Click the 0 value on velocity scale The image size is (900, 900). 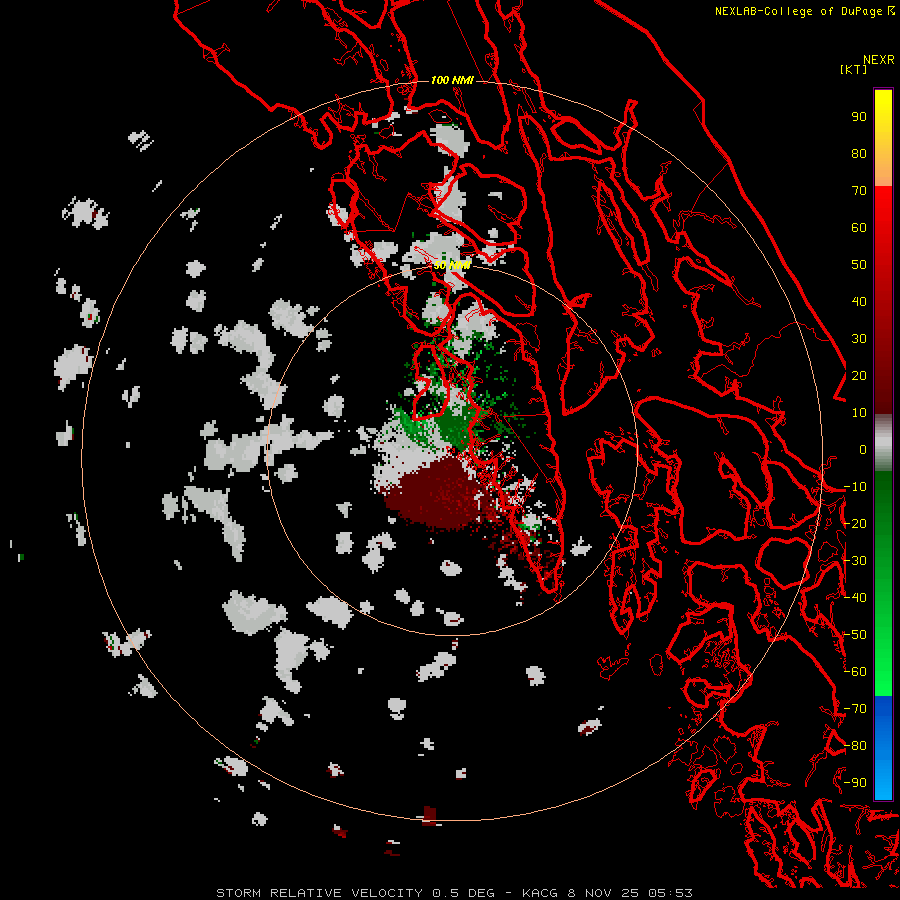(x=863, y=449)
